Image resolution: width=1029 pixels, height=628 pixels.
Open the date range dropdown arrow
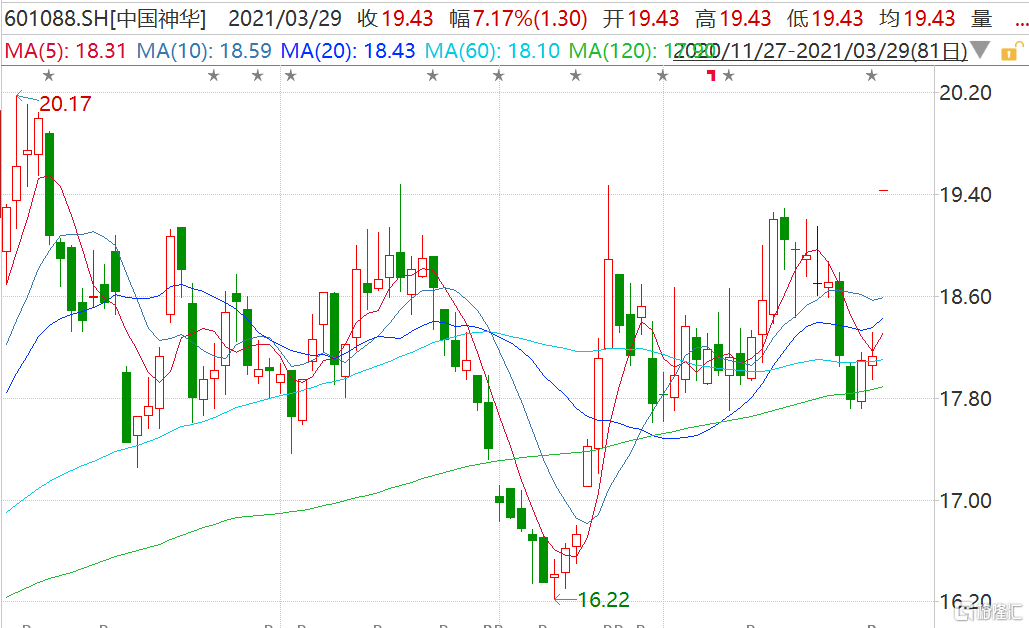click(x=981, y=50)
